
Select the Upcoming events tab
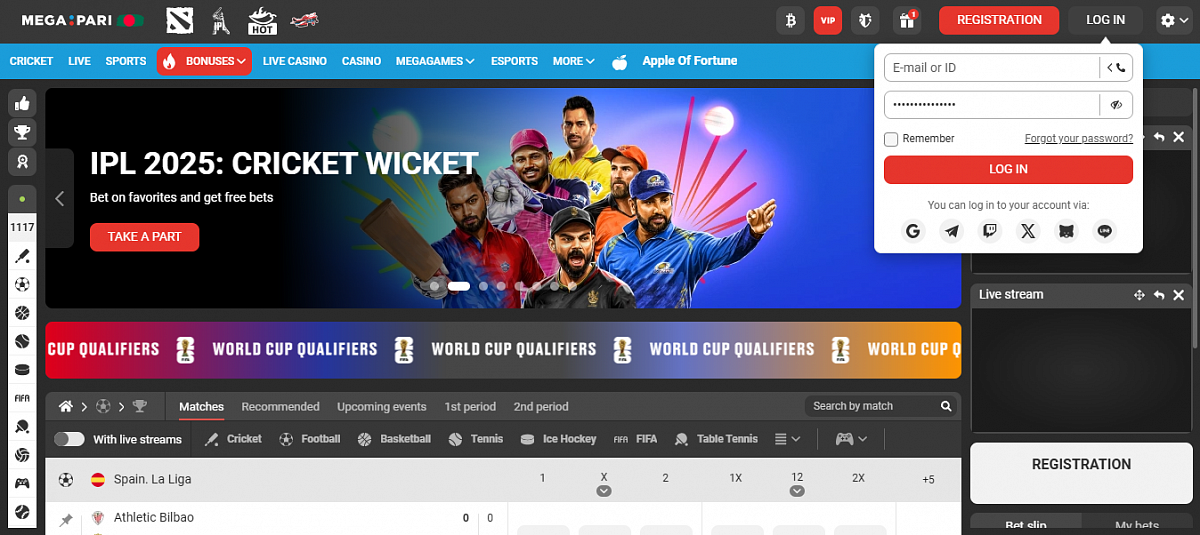(381, 407)
